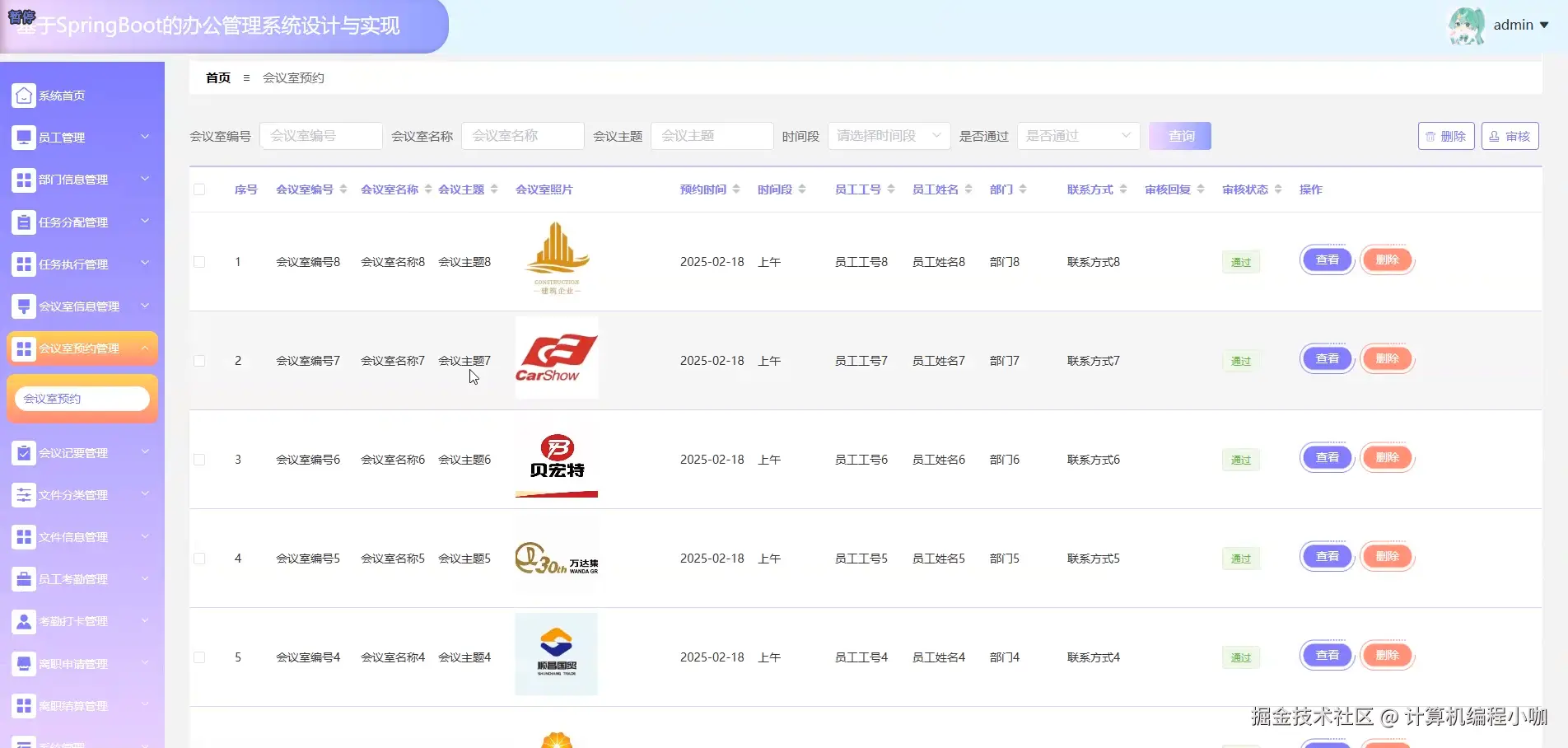Sort by 时间段 column arrows

[x=802, y=189]
